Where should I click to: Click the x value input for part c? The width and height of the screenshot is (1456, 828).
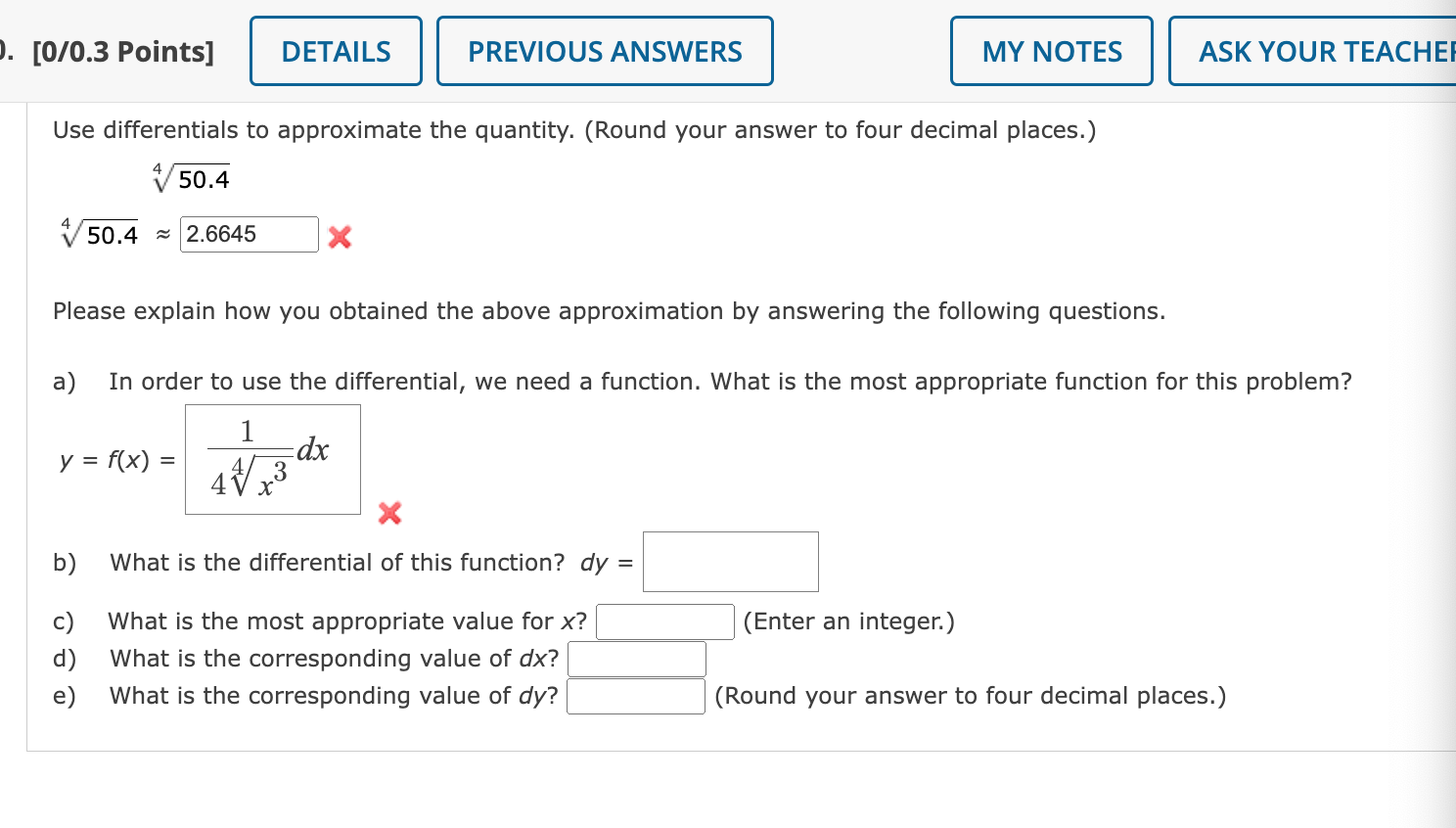tap(664, 621)
